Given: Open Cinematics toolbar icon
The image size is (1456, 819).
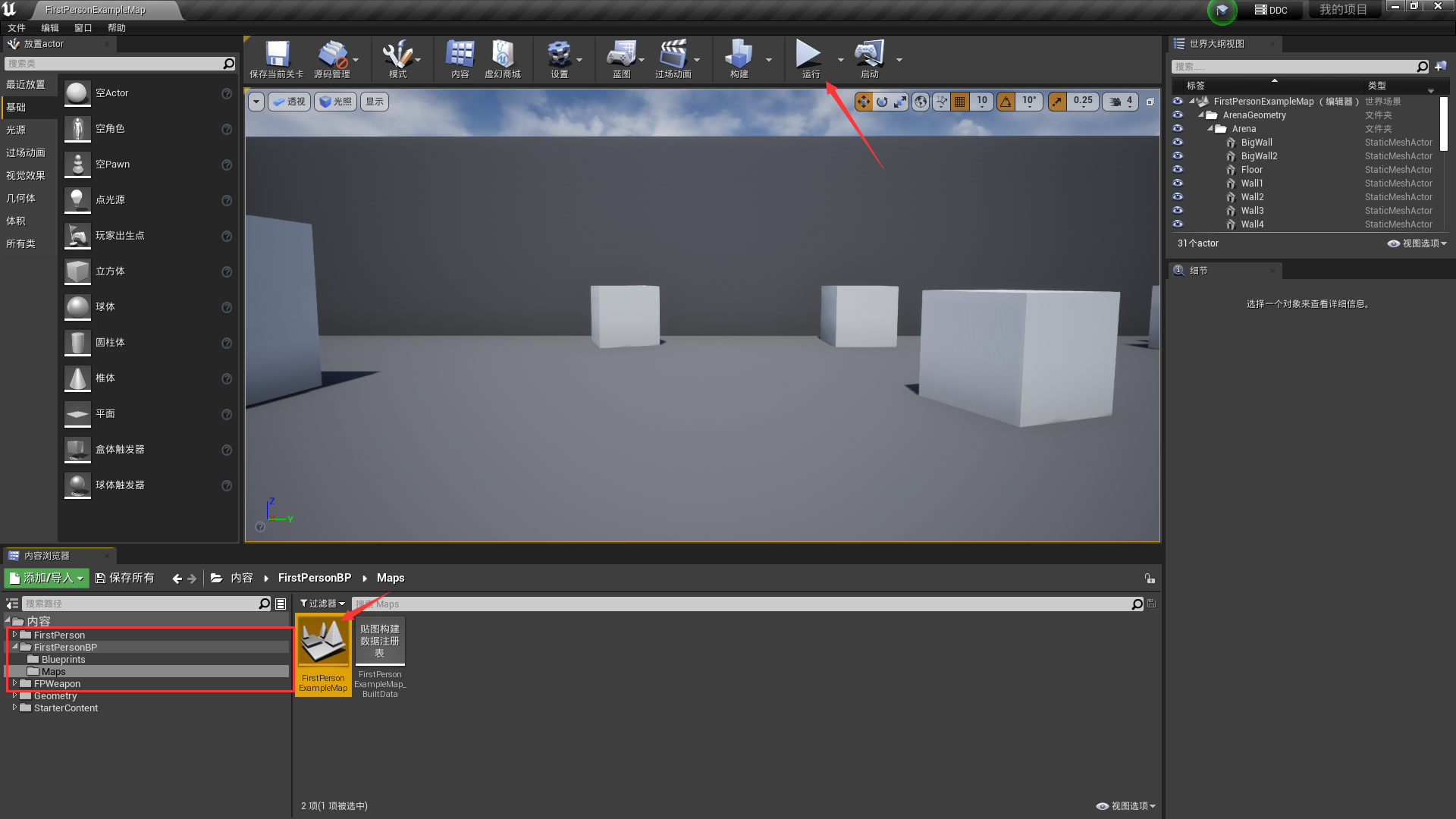Looking at the screenshot, I should (x=673, y=59).
